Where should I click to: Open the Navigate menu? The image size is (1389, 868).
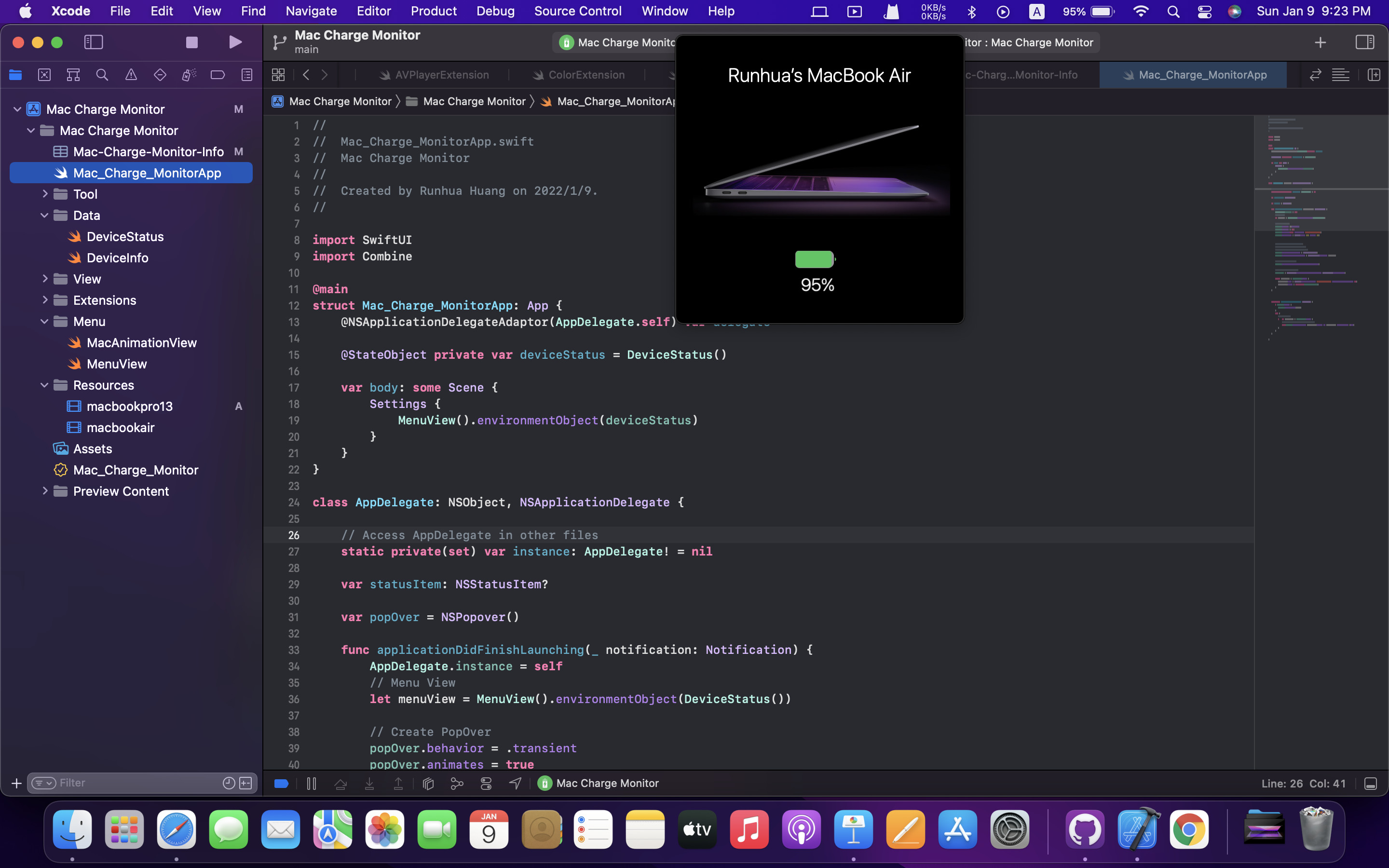tap(311, 11)
